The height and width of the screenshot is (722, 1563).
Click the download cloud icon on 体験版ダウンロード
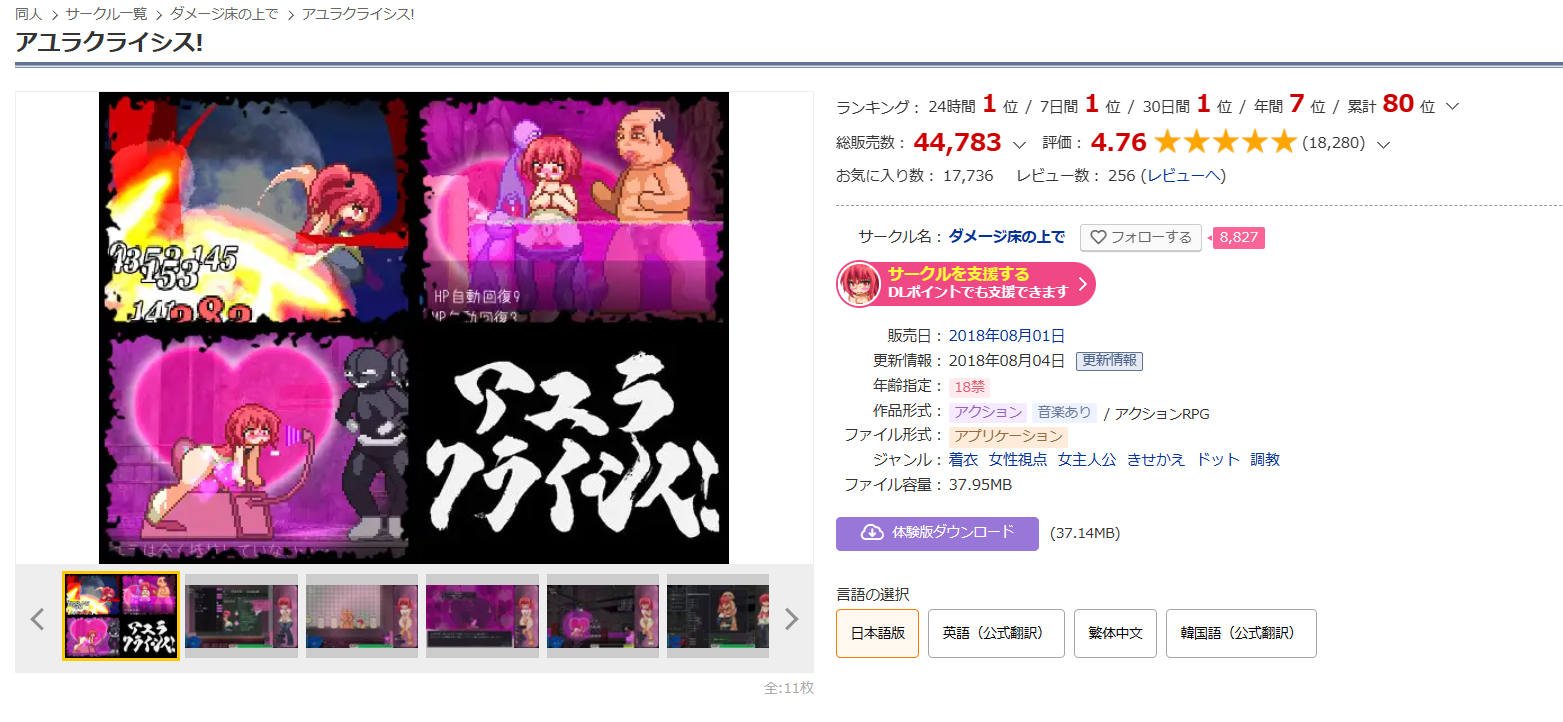pyautogui.click(x=872, y=533)
